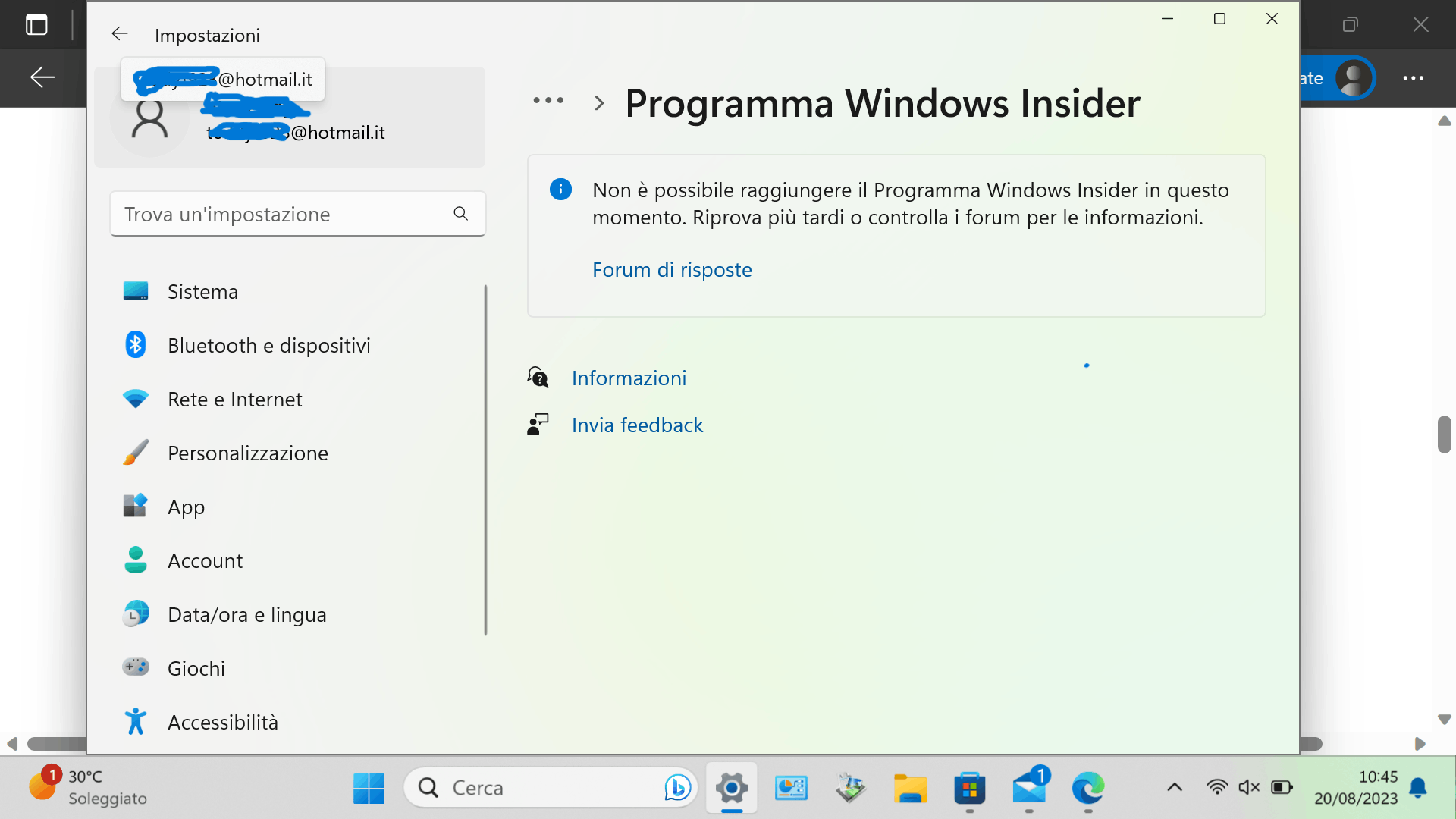Image resolution: width=1456 pixels, height=819 pixels.
Task: Select Data/ora e lingua category
Action: click(x=246, y=615)
